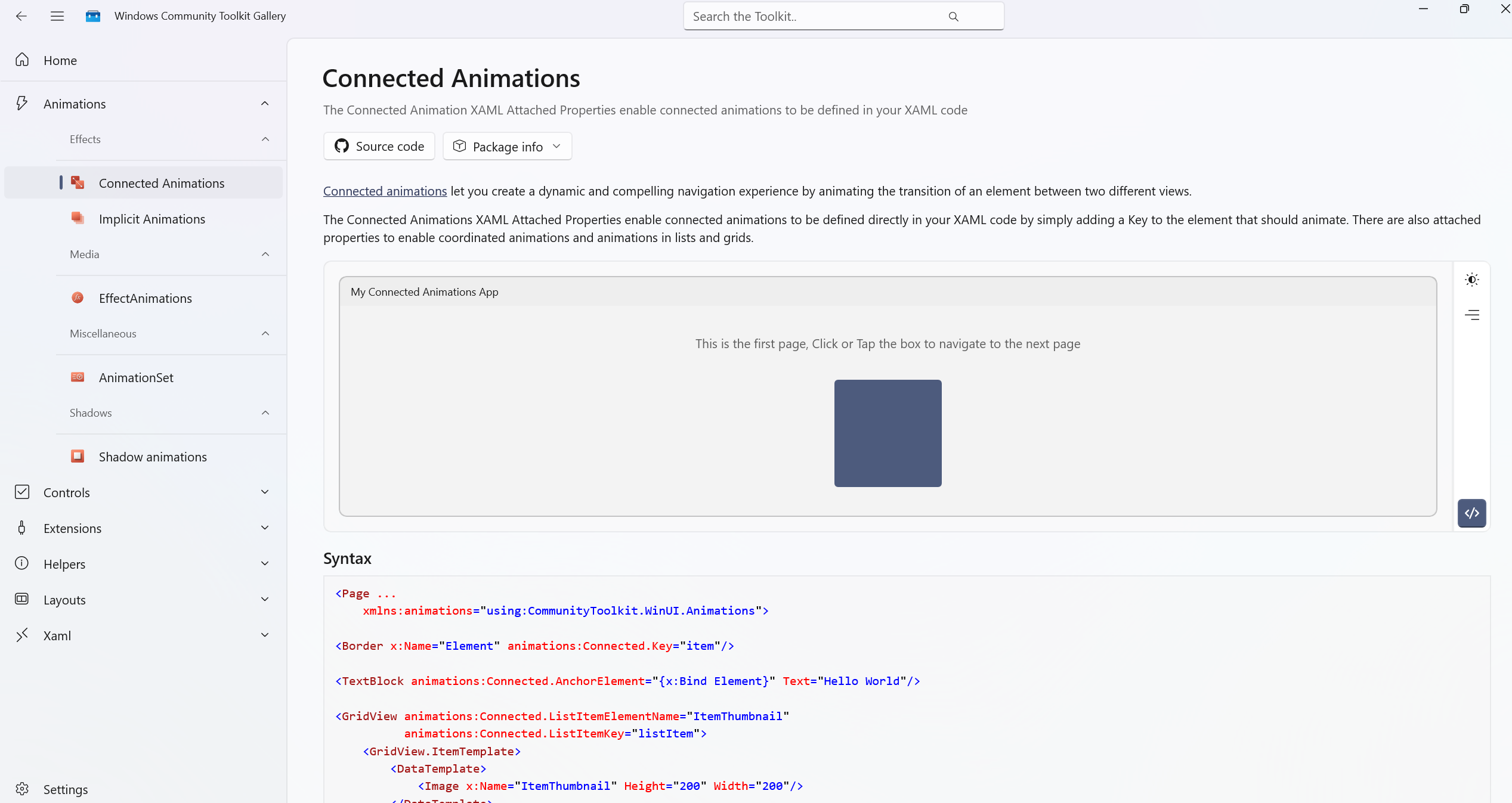1512x803 pixels.
Task: Click the blue box in sample
Action: point(888,433)
